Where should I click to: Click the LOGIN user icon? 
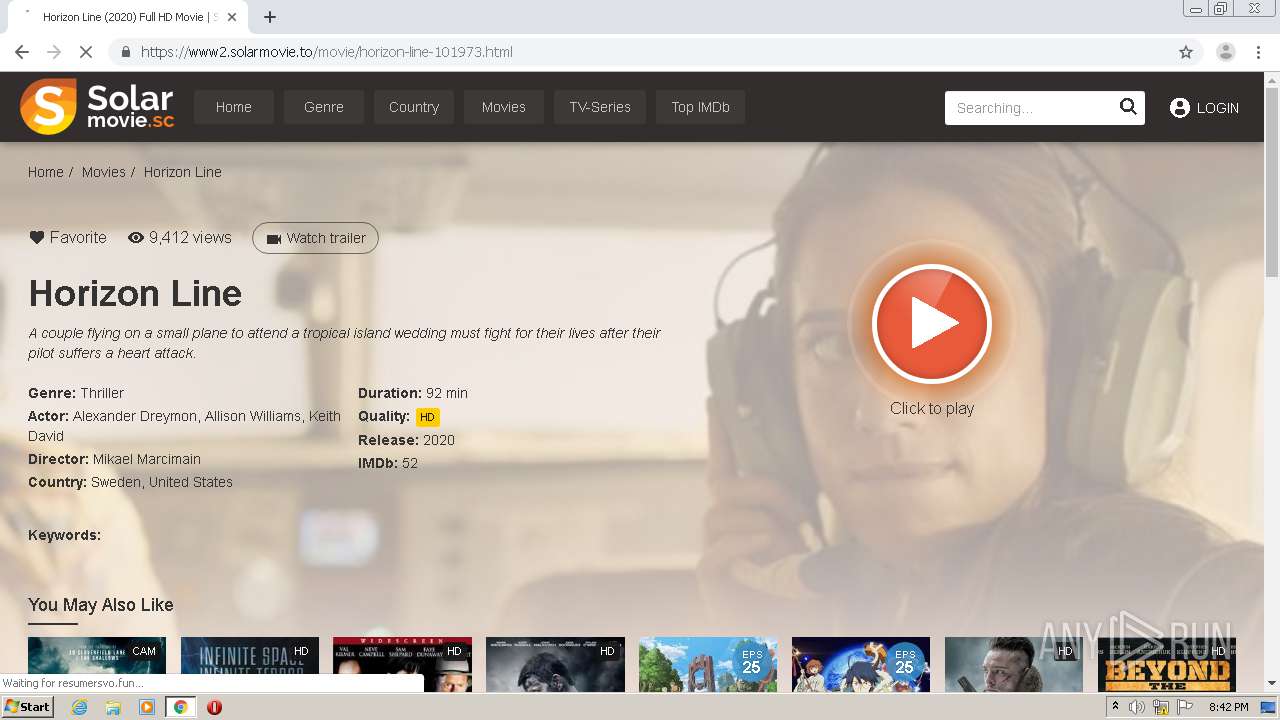1180,108
